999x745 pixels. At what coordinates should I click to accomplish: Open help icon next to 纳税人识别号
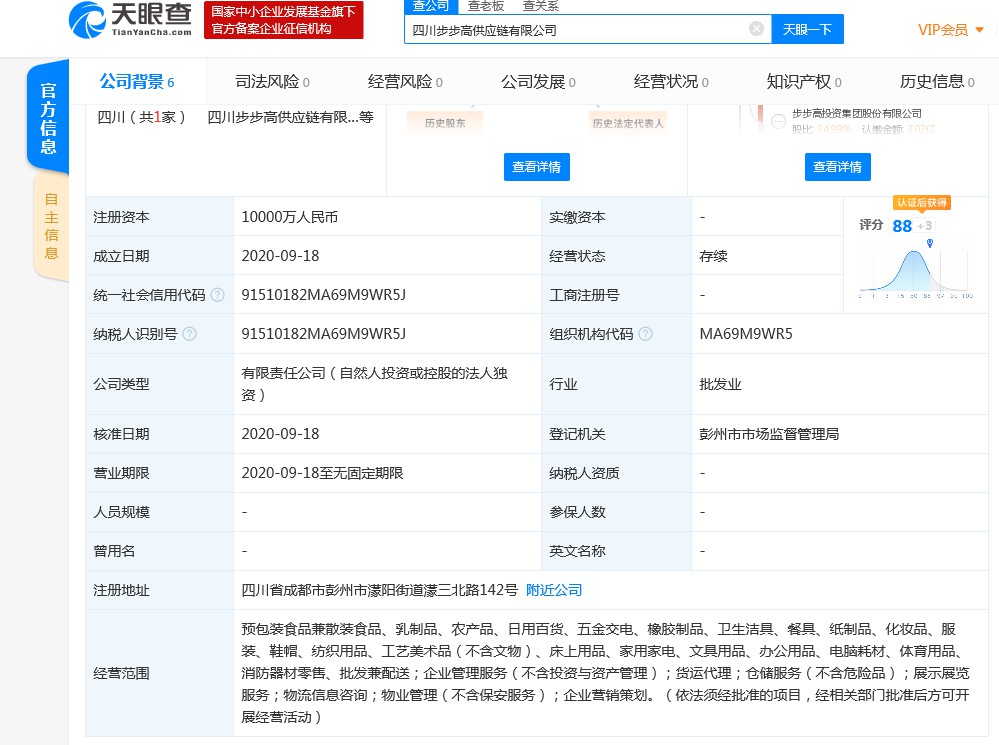189,334
